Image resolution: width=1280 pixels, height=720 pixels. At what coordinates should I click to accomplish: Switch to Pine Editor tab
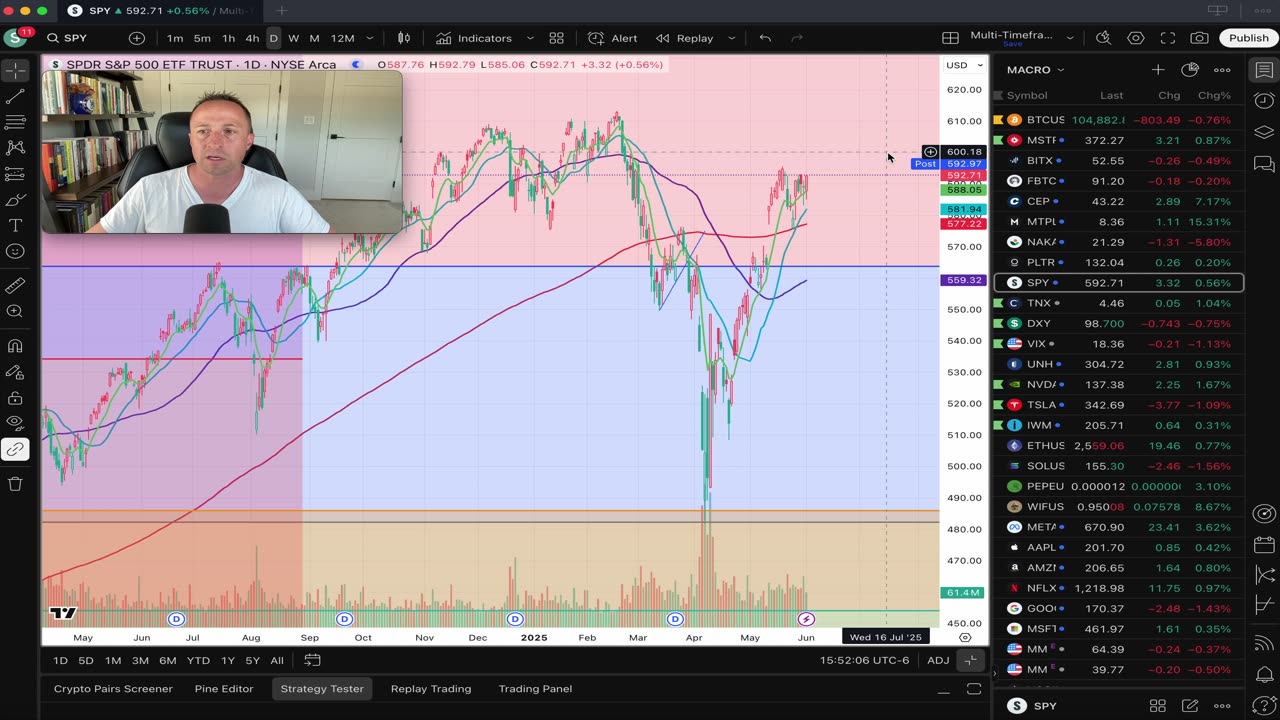[224, 689]
